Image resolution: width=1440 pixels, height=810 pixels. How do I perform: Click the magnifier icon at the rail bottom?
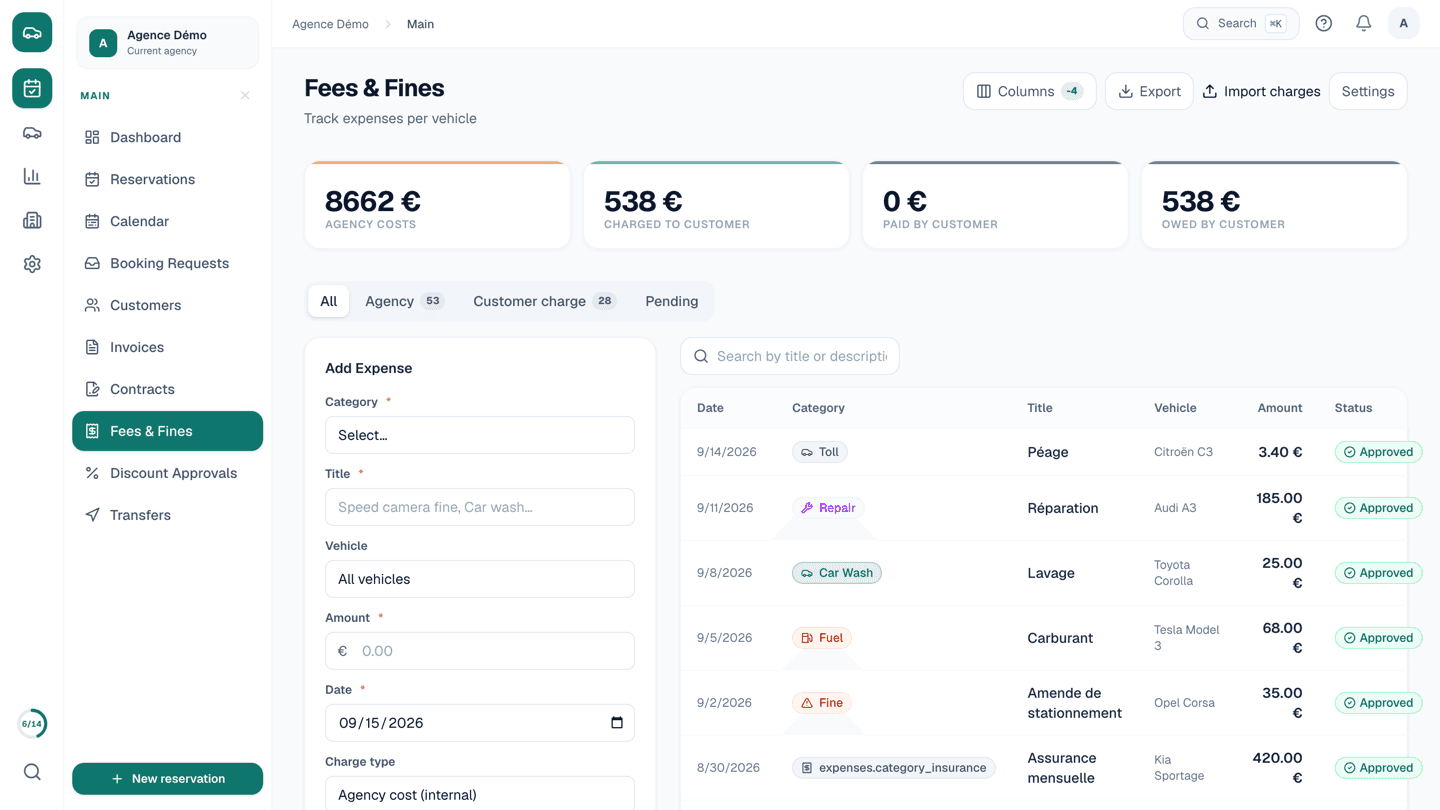tap(32, 772)
